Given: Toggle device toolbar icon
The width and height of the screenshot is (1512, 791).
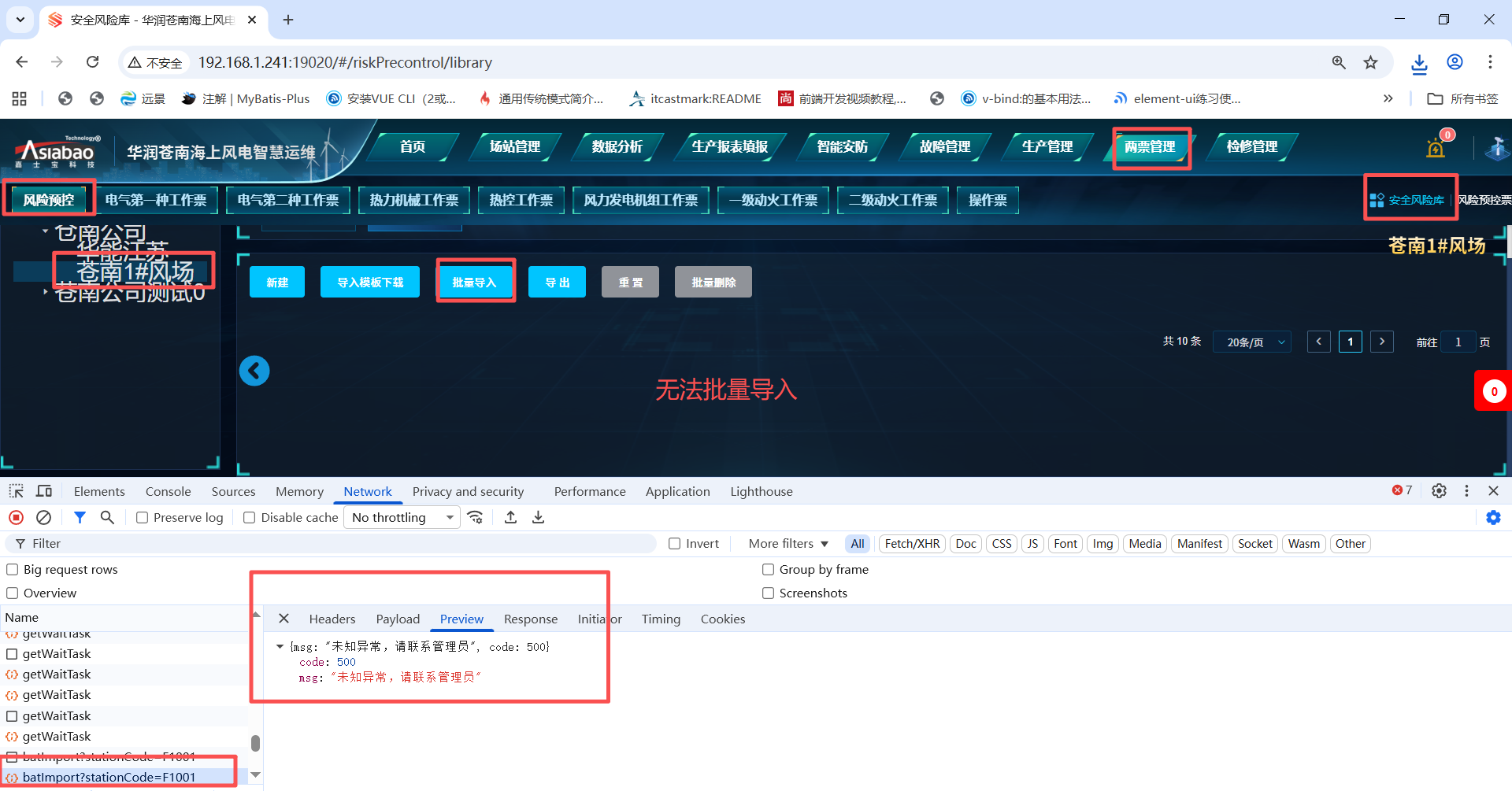Looking at the screenshot, I should coord(44,491).
